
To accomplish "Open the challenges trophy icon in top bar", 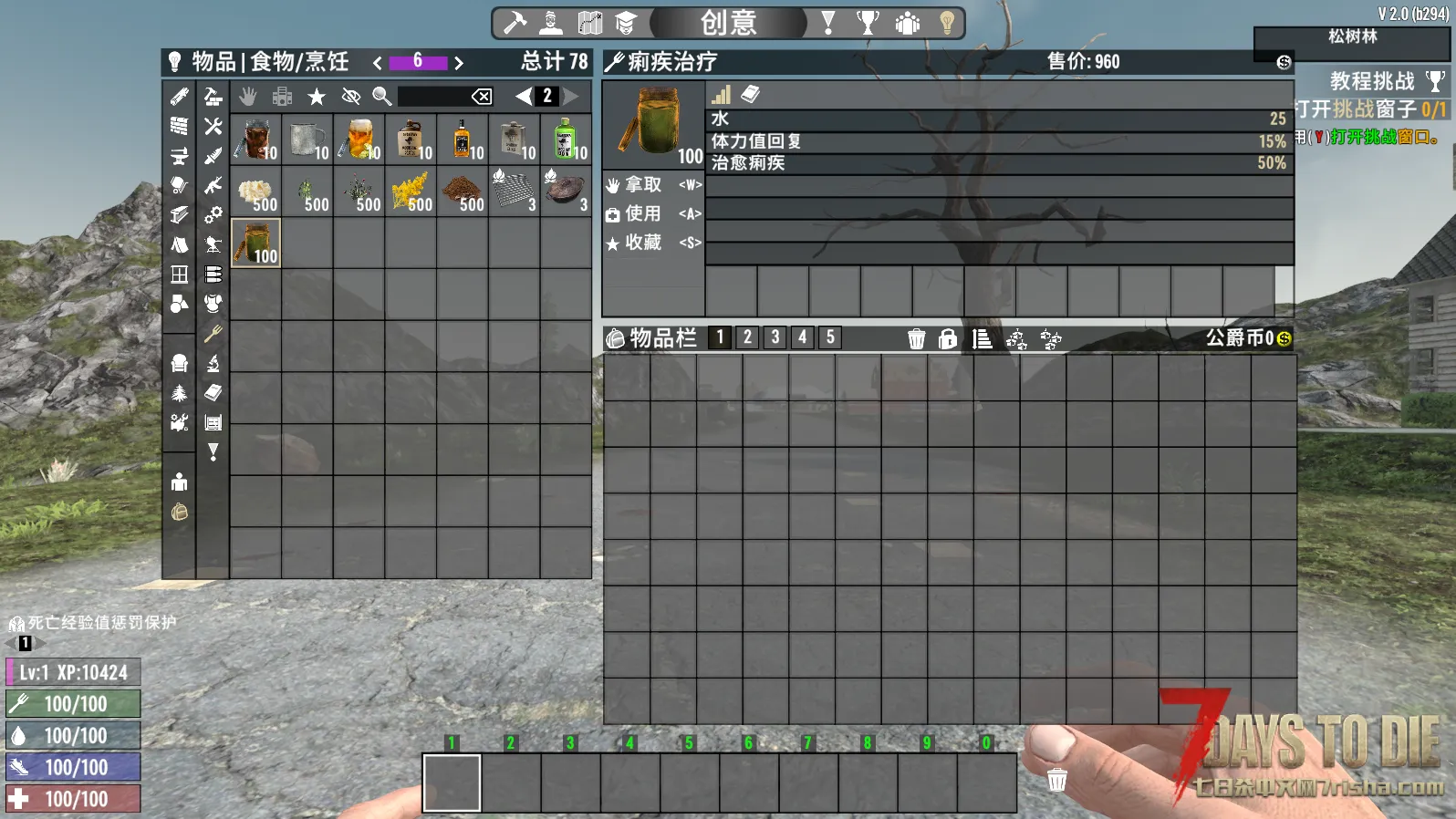I will [x=868, y=23].
